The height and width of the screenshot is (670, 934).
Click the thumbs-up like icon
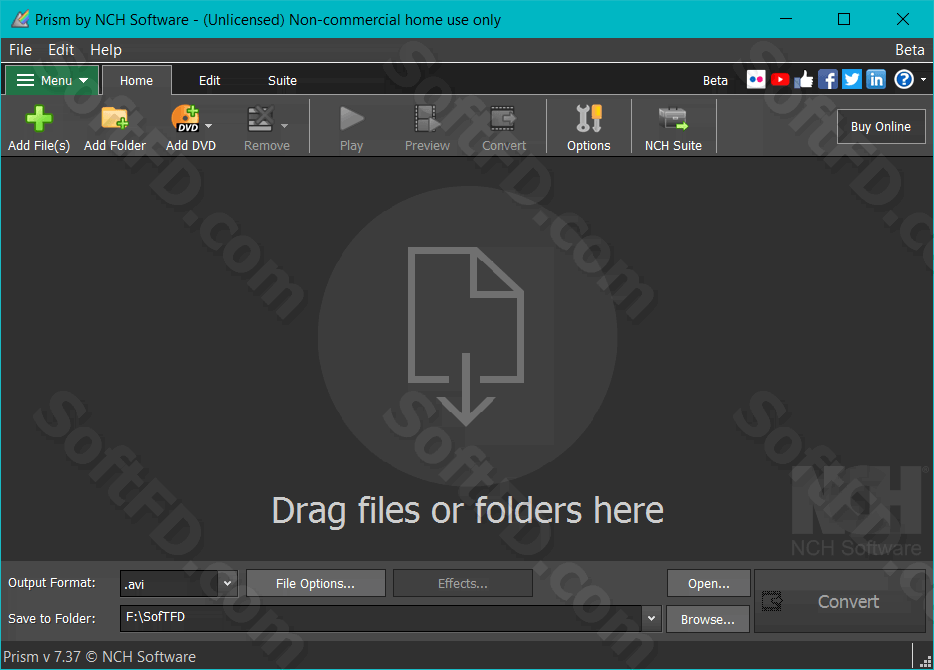pyautogui.click(x=804, y=79)
